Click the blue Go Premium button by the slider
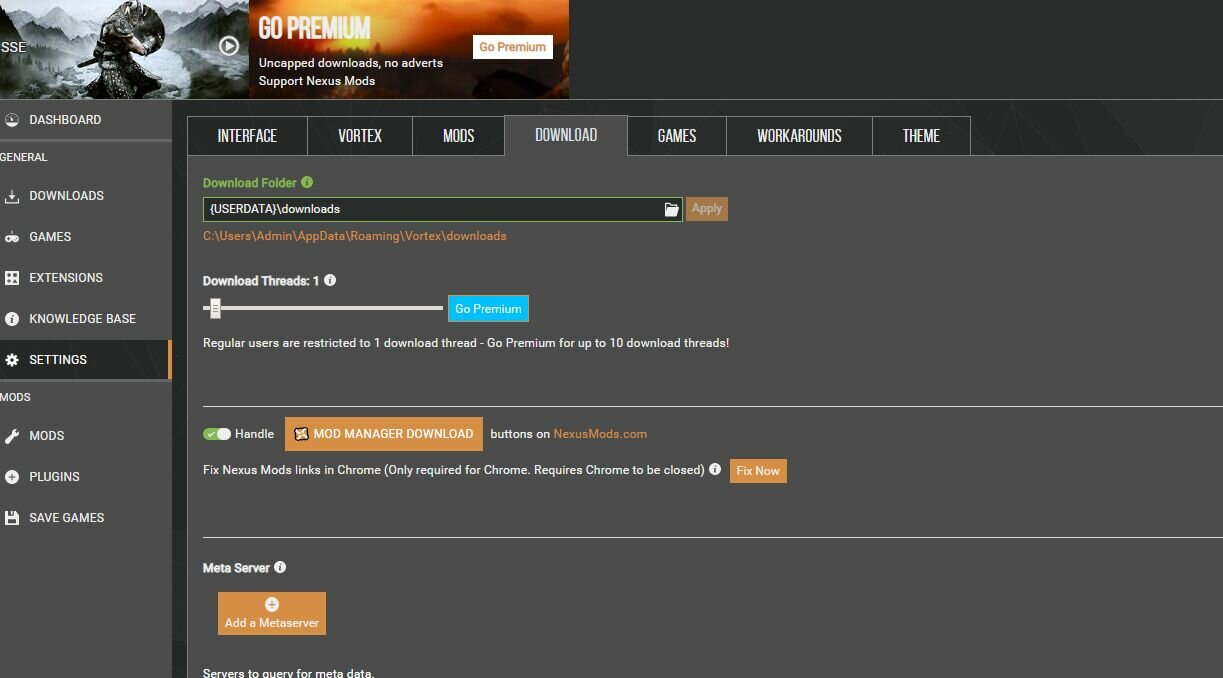Image resolution: width=1223 pixels, height=678 pixels. [488, 309]
